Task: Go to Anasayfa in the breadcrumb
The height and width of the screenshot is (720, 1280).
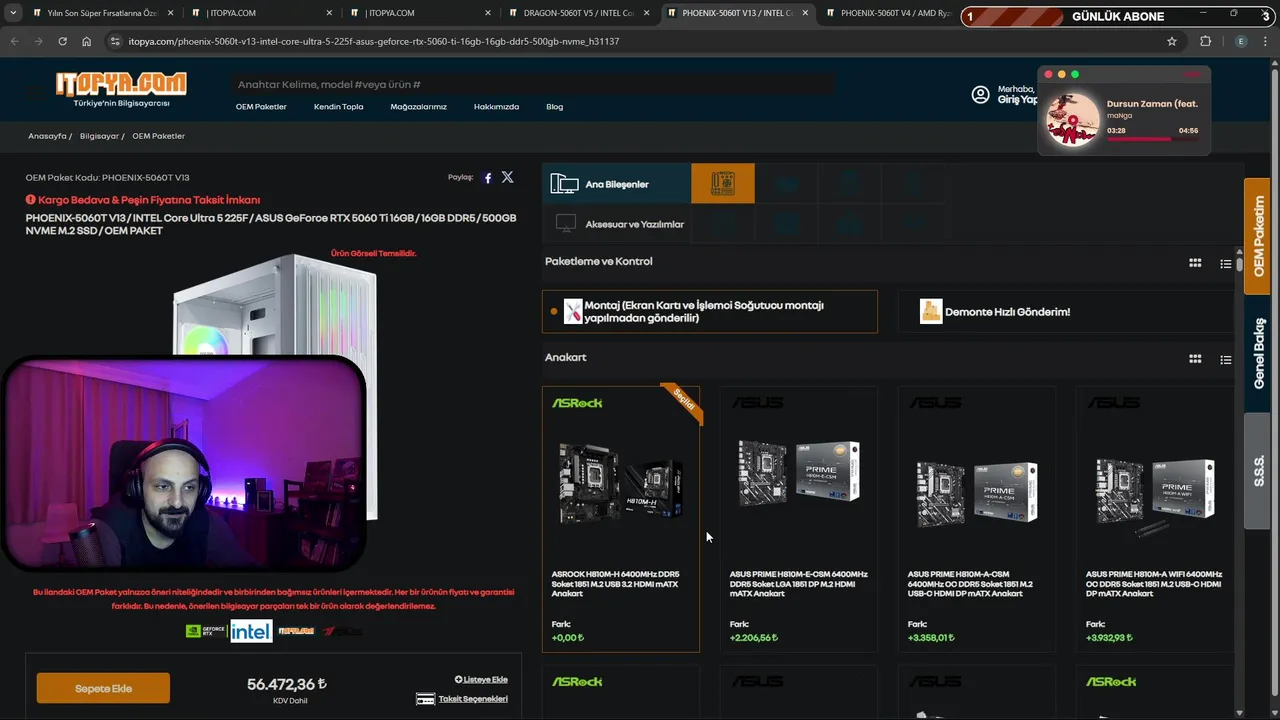Action: (x=47, y=136)
